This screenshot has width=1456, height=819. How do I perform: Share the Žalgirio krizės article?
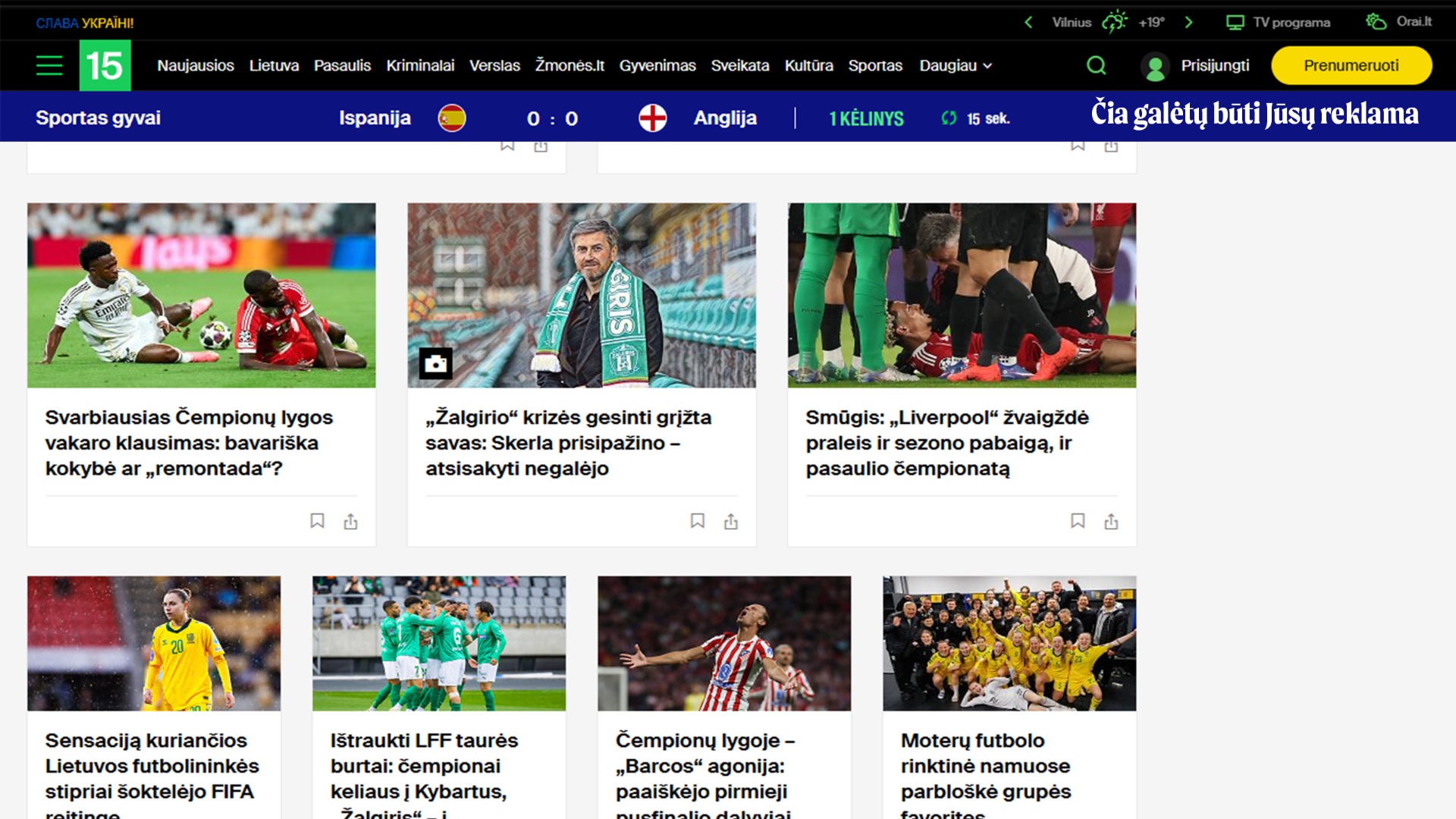pyautogui.click(x=730, y=521)
